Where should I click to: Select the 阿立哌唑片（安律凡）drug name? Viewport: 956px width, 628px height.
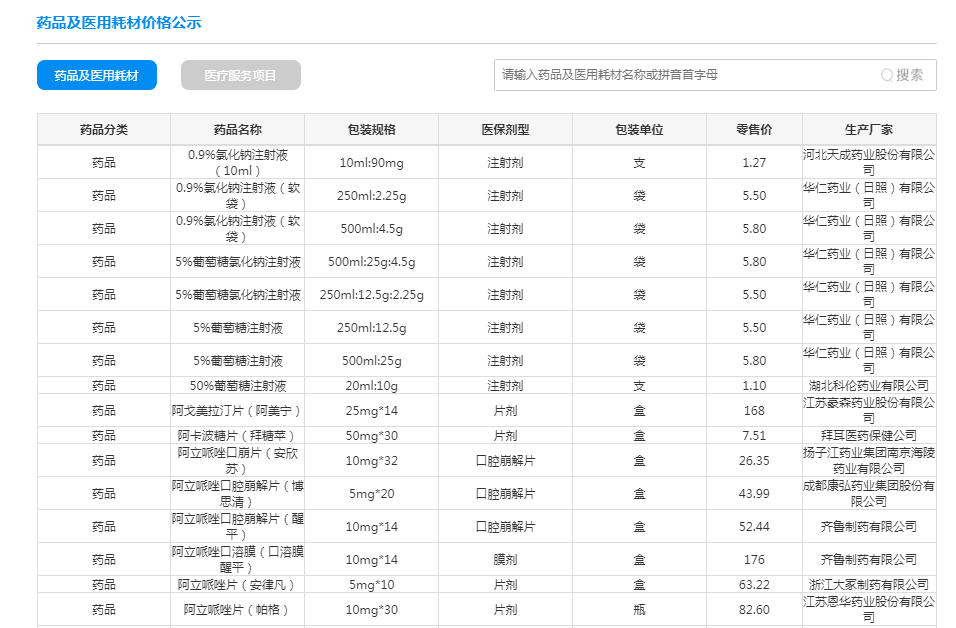[x=238, y=584]
